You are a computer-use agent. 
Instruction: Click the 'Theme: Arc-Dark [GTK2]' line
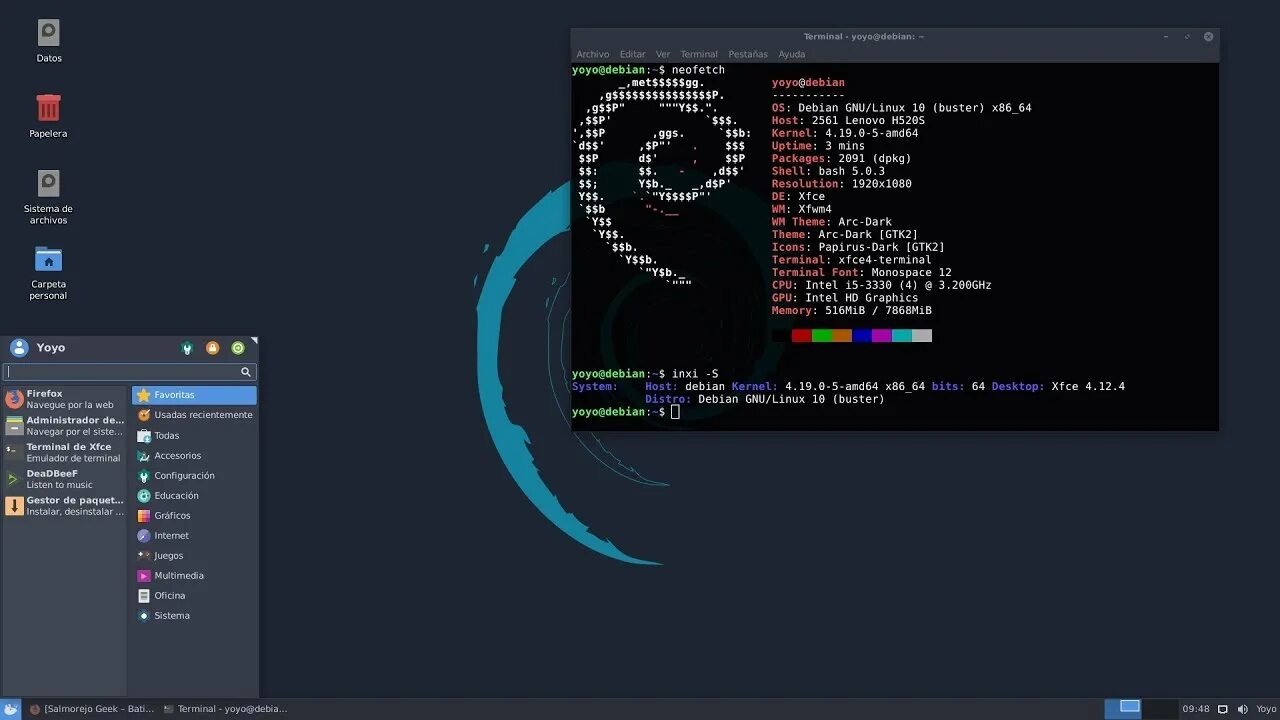pos(844,235)
